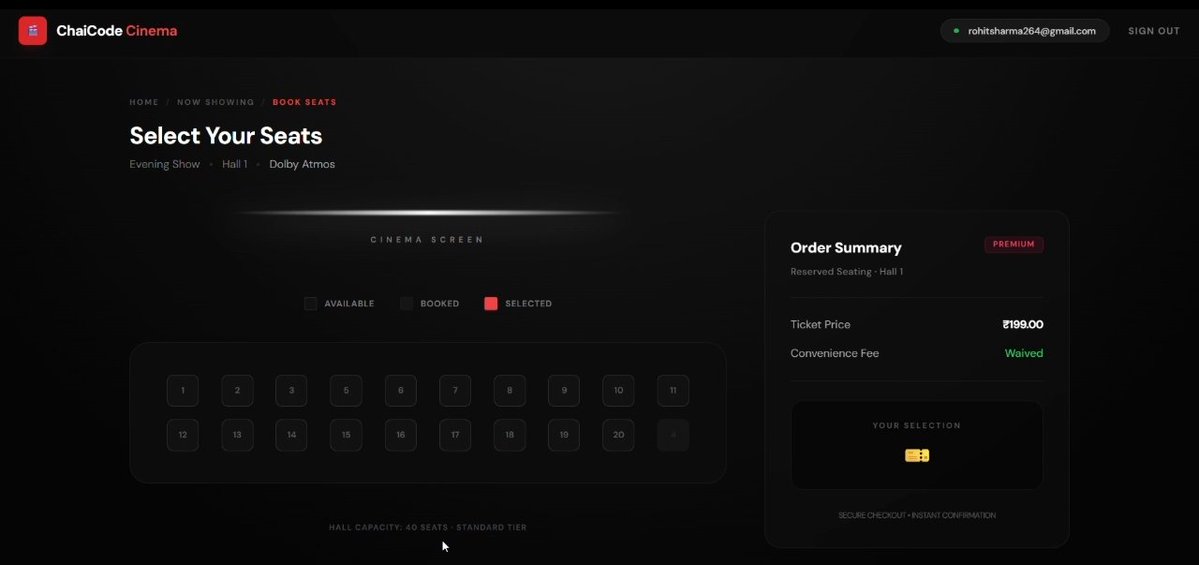This screenshot has width=1199, height=565.
Task: Select seat 5
Action: pos(346,391)
